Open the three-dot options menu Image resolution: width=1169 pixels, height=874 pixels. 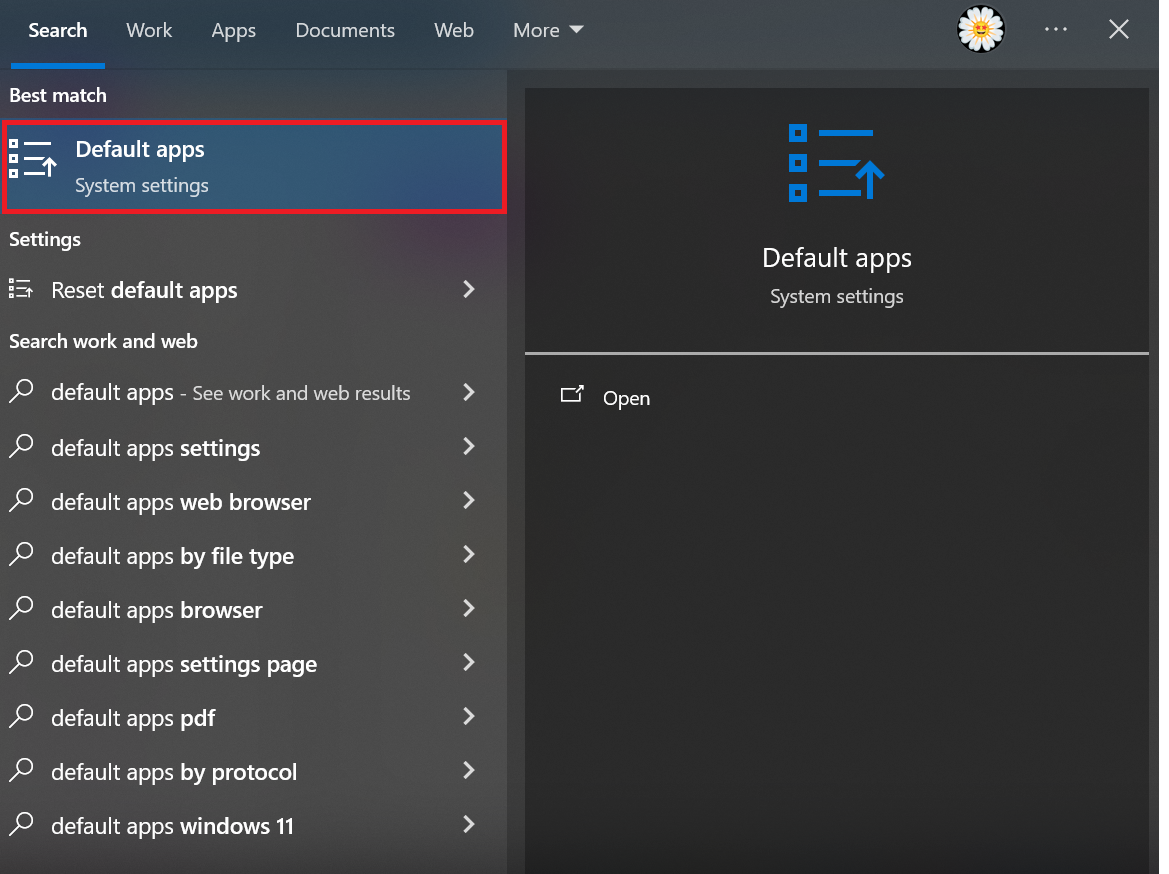coord(1056,29)
